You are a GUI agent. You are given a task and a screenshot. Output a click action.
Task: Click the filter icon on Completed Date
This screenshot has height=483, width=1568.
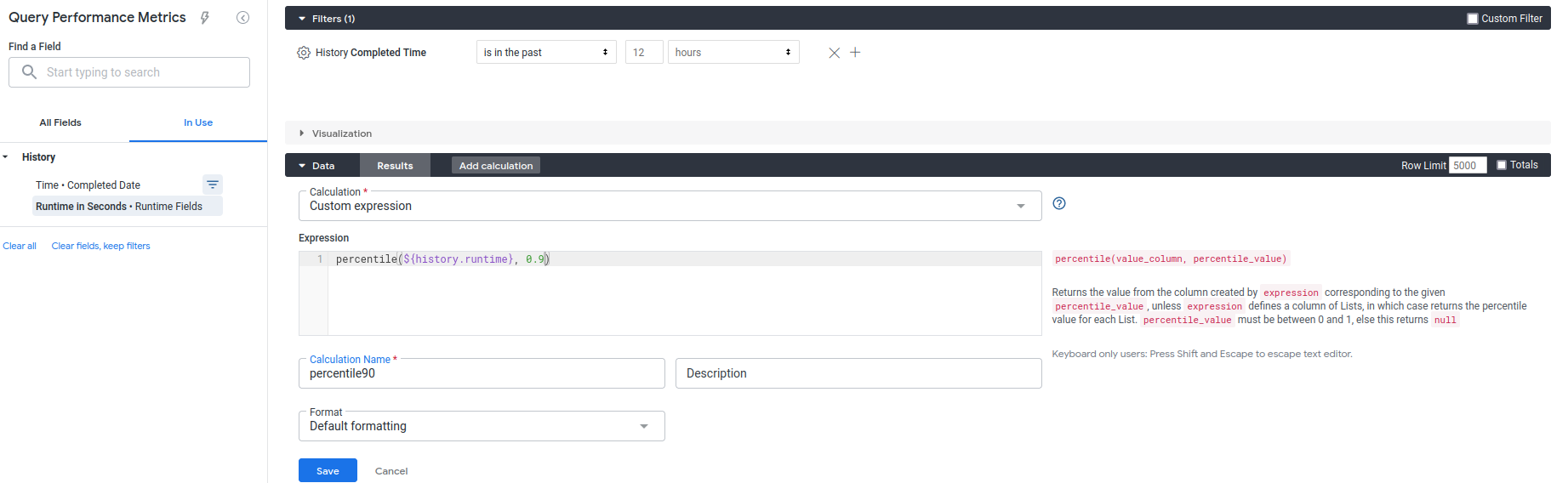pyautogui.click(x=213, y=185)
